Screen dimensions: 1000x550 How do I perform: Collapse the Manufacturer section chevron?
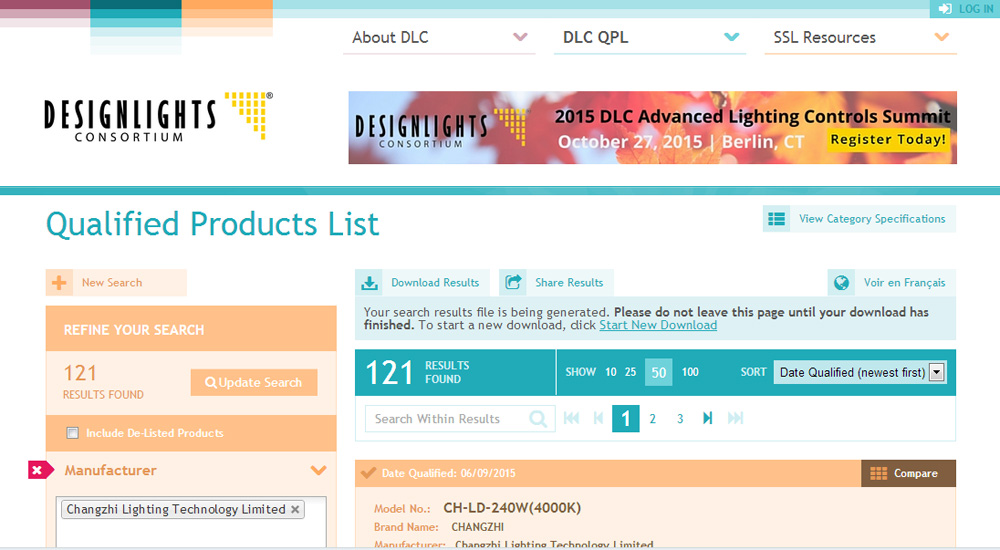coord(318,470)
